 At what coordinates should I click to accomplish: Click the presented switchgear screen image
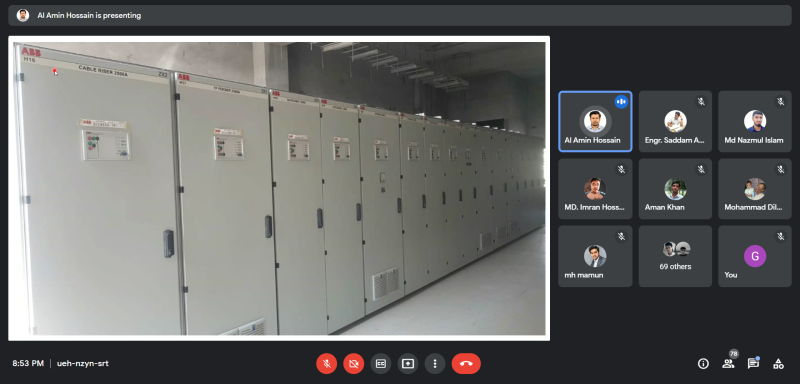(279, 188)
